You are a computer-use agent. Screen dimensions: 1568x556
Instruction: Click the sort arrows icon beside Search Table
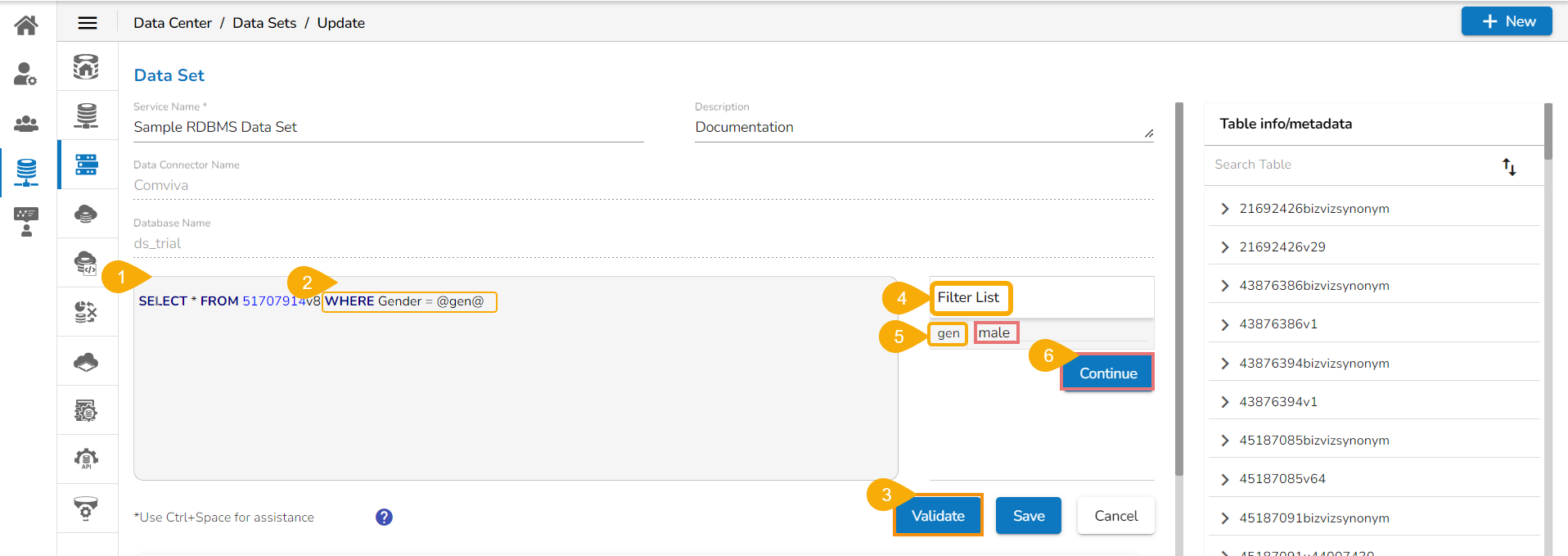coord(1509,167)
